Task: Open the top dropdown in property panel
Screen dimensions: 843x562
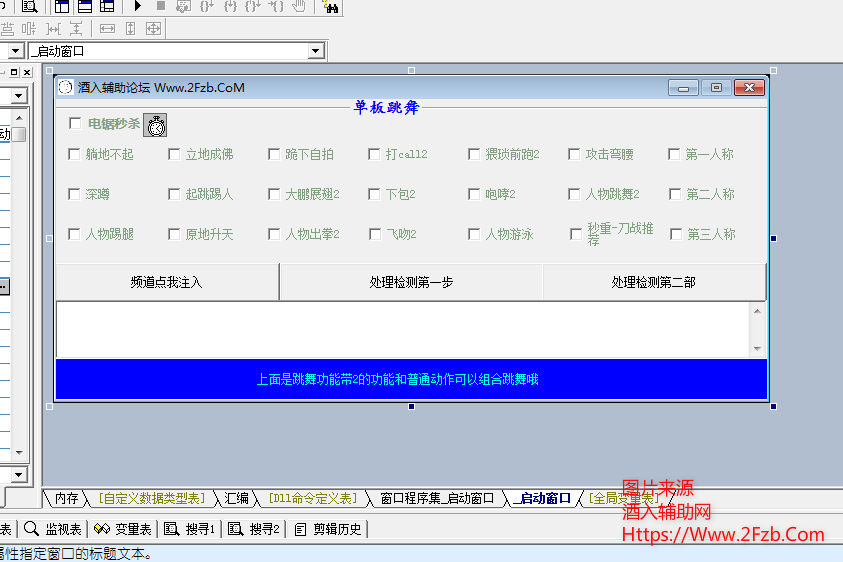Action: (x=19, y=96)
